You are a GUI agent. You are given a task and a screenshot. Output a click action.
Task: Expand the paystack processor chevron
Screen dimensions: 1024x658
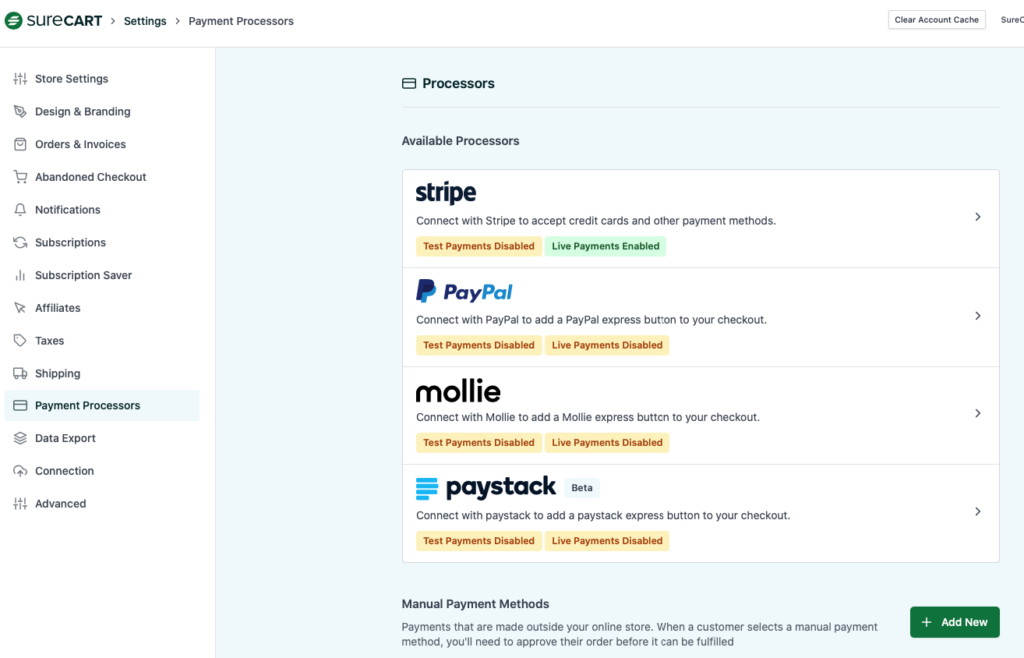978,512
